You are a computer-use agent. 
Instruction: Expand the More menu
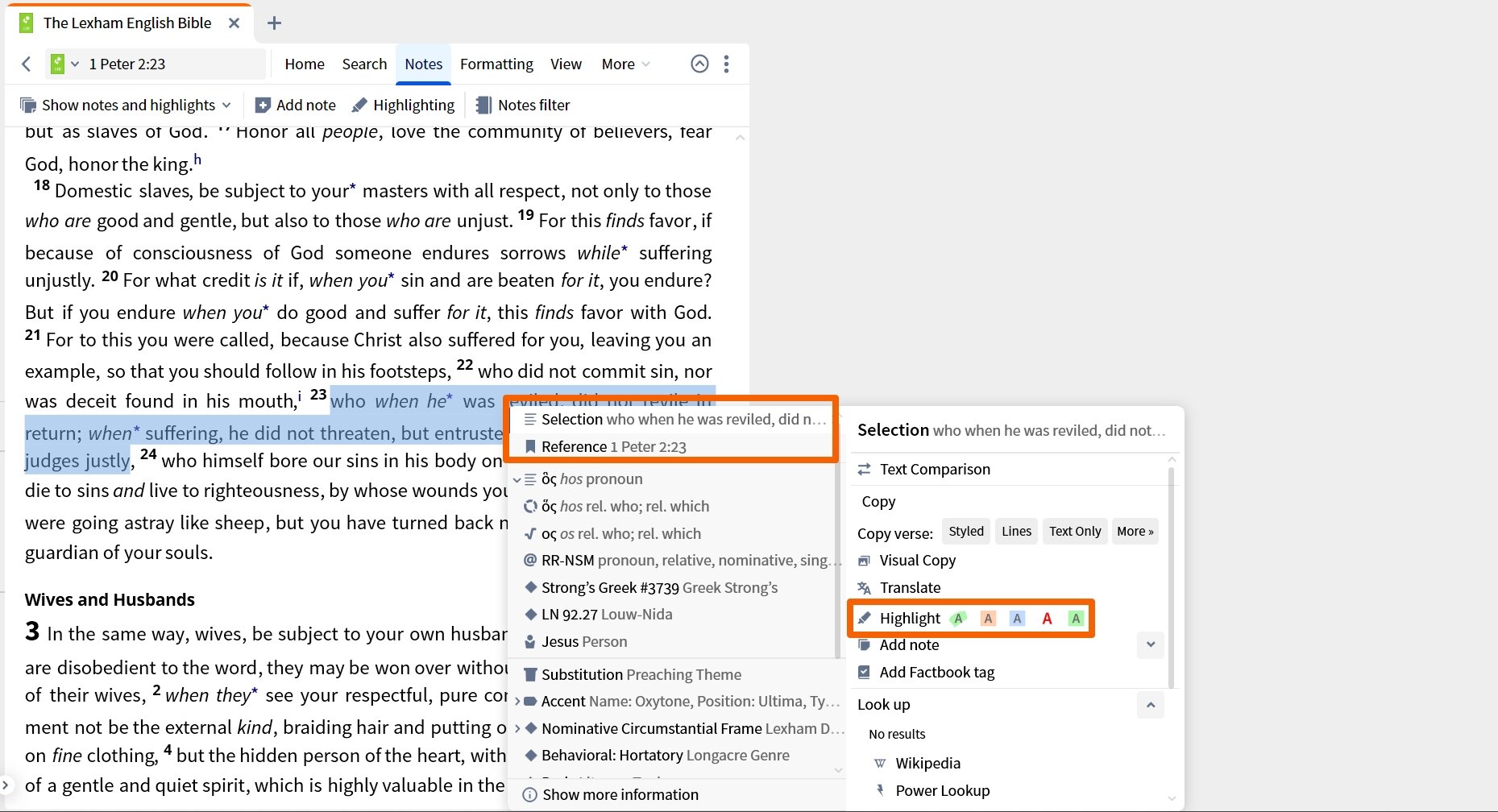pos(625,64)
